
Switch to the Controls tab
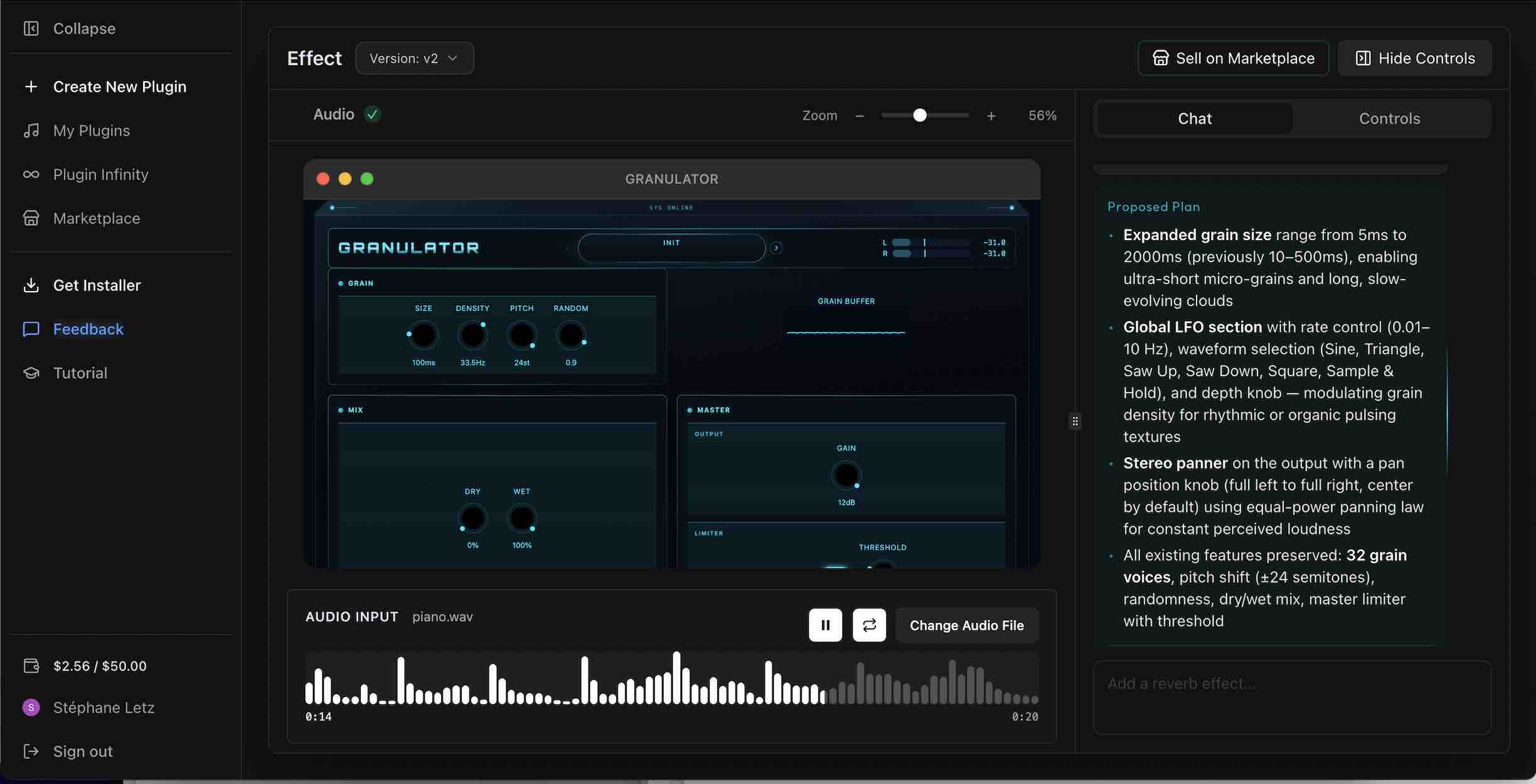pyautogui.click(x=1389, y=119)
